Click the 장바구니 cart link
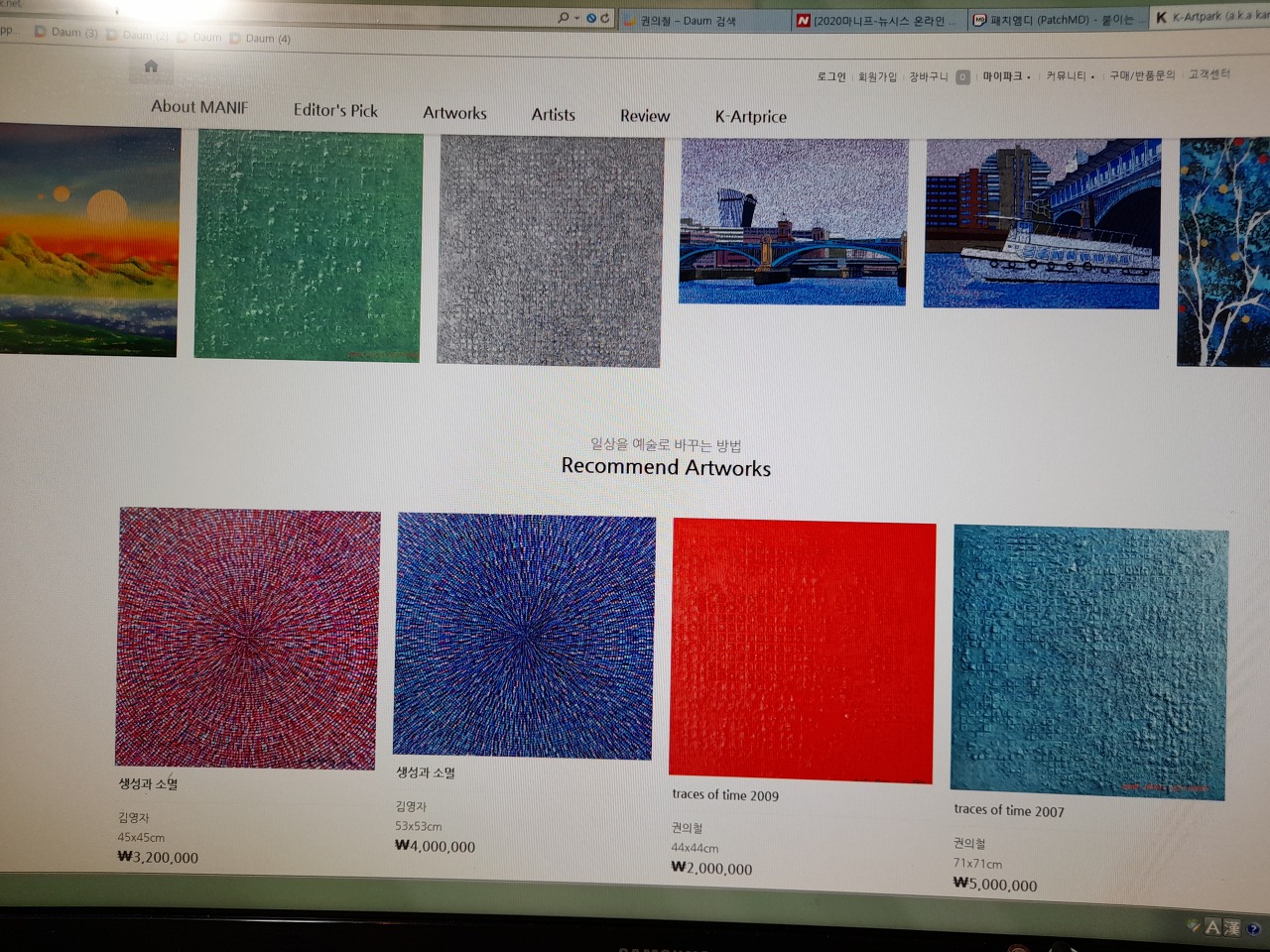 click(x=929, y=76)
